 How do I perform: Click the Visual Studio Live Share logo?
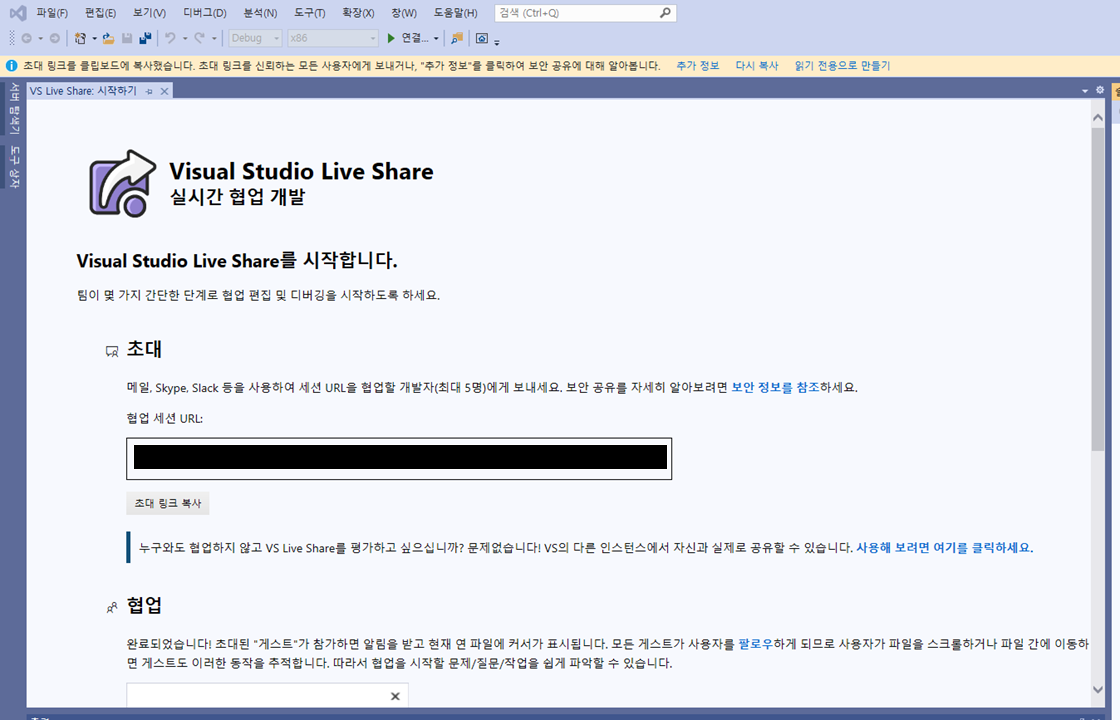click(x=122, y=183)
